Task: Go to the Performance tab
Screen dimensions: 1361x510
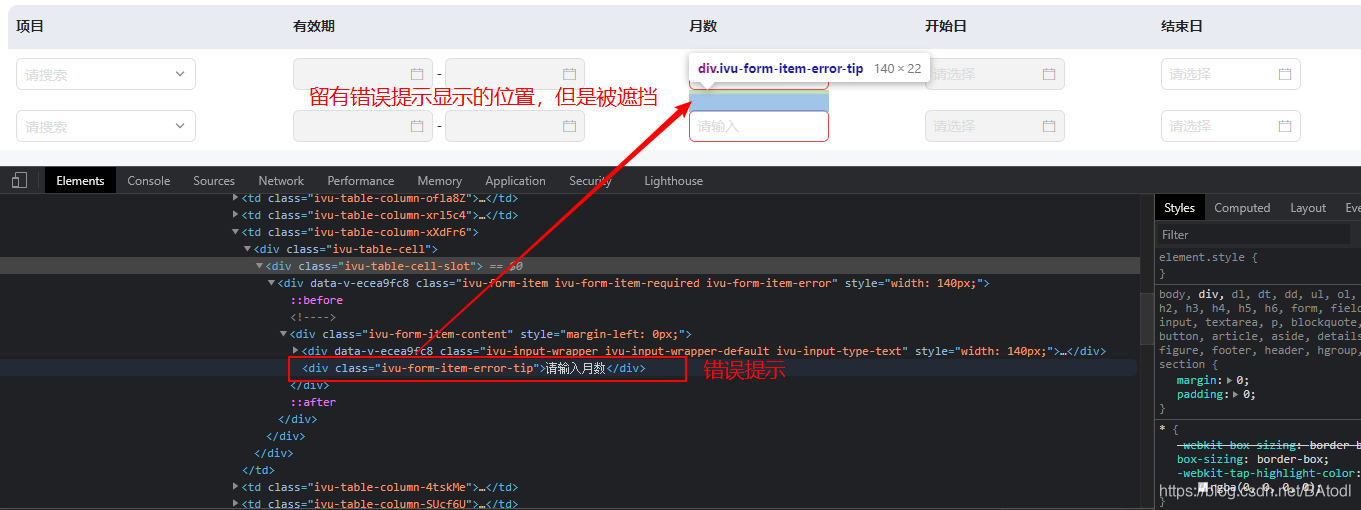Action: click(361, 181)
